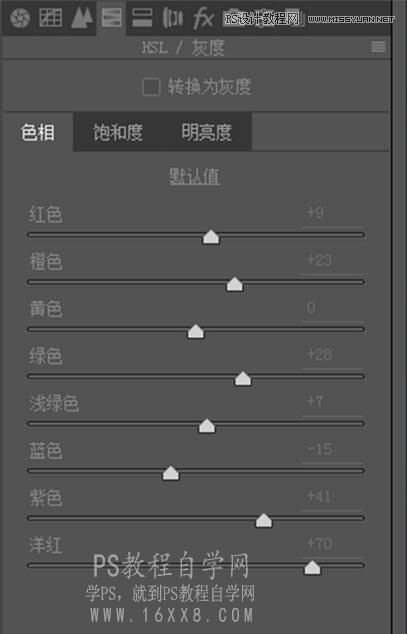
Task: Switch to the 明亮度 tab
Action: click(207, 132)
